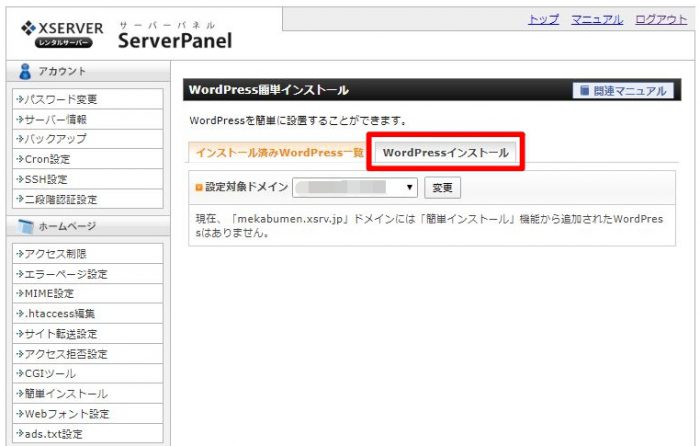Image resolution: width=700 pixels, height=446 pixels.
Task: Click the 変更 button
Action: pos(442,188)
